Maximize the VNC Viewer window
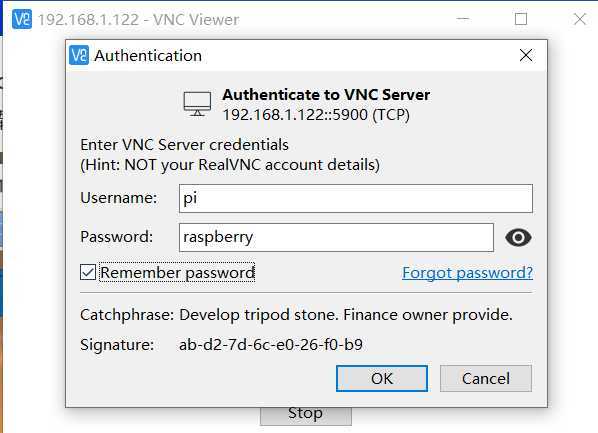The height and width of the screenshot is (433, 598). (x=521, y=19)
